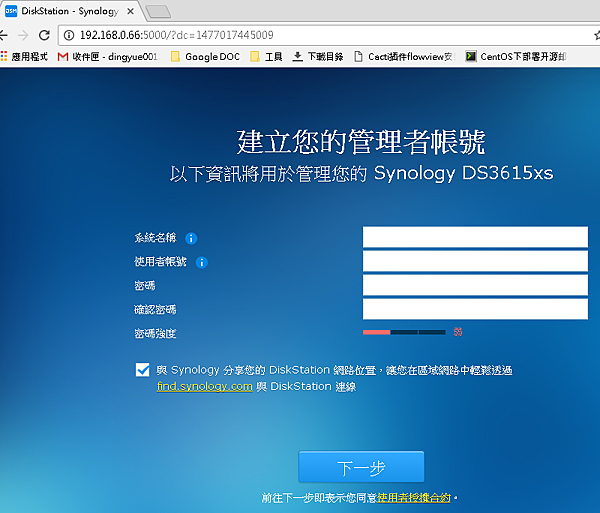Click the 建立您的管理者帳號 heading text
This screenshot has height=513, width=600.
pos(361,142)
